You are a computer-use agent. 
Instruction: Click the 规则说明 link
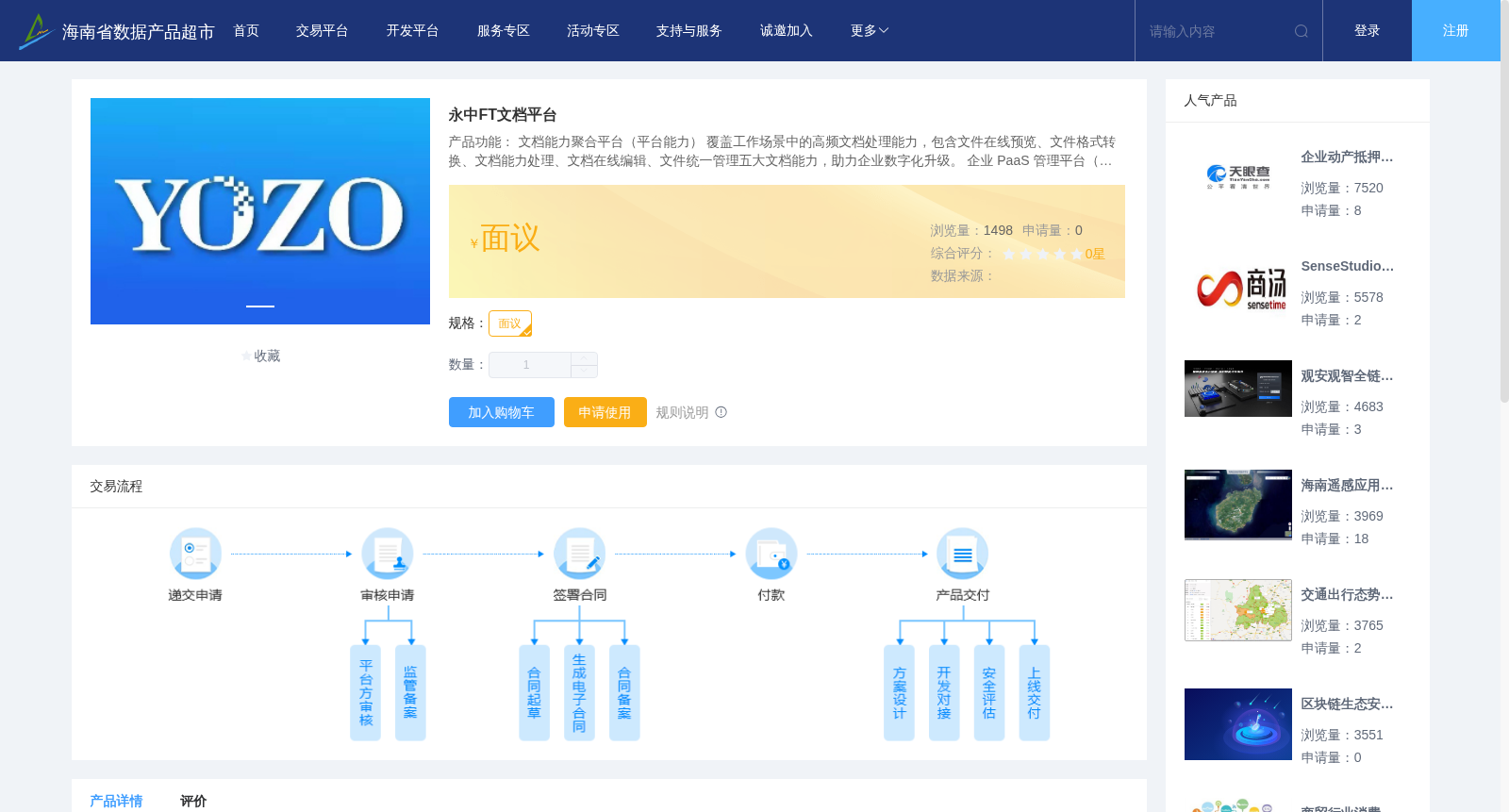coord(682,412)
